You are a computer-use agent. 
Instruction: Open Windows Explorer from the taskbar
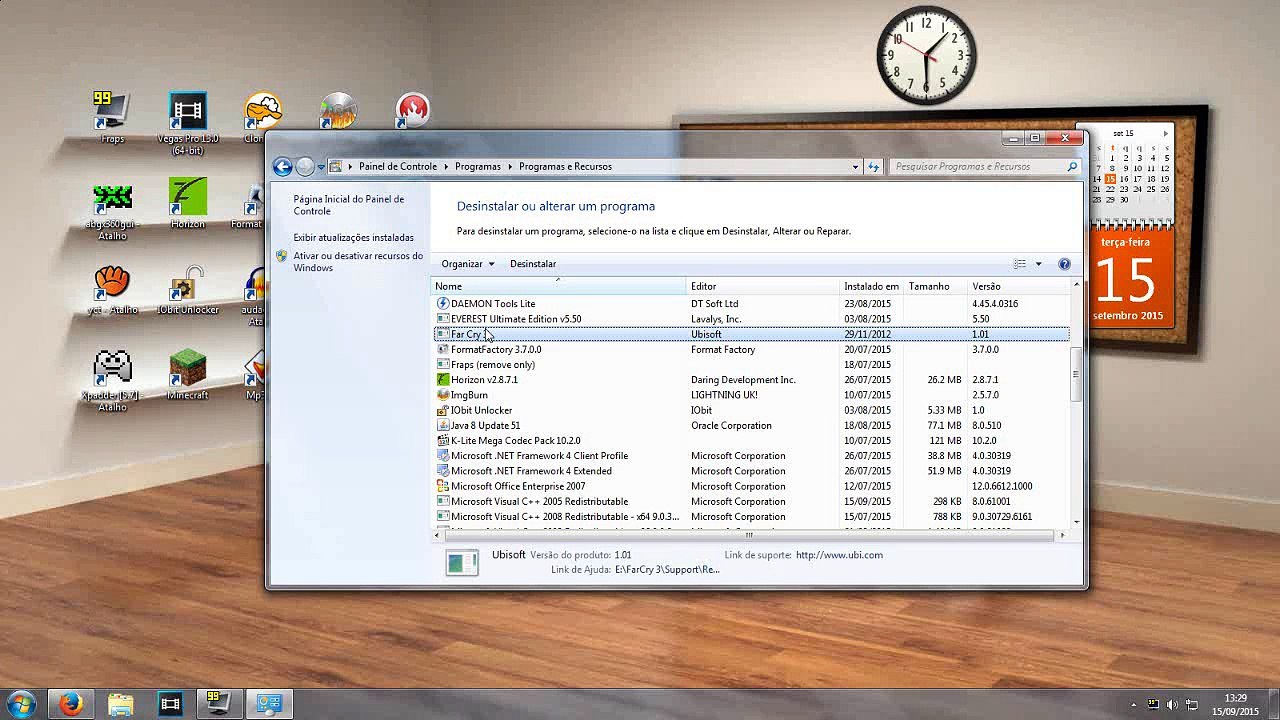point(120,704)
